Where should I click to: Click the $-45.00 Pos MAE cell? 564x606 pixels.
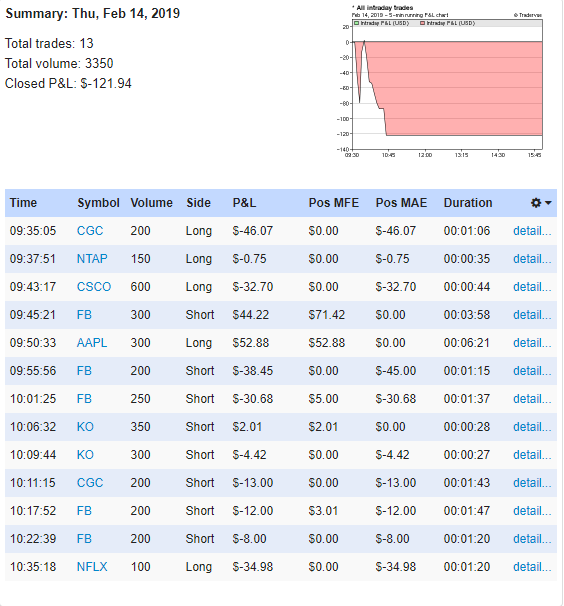(x=395, y=371)
